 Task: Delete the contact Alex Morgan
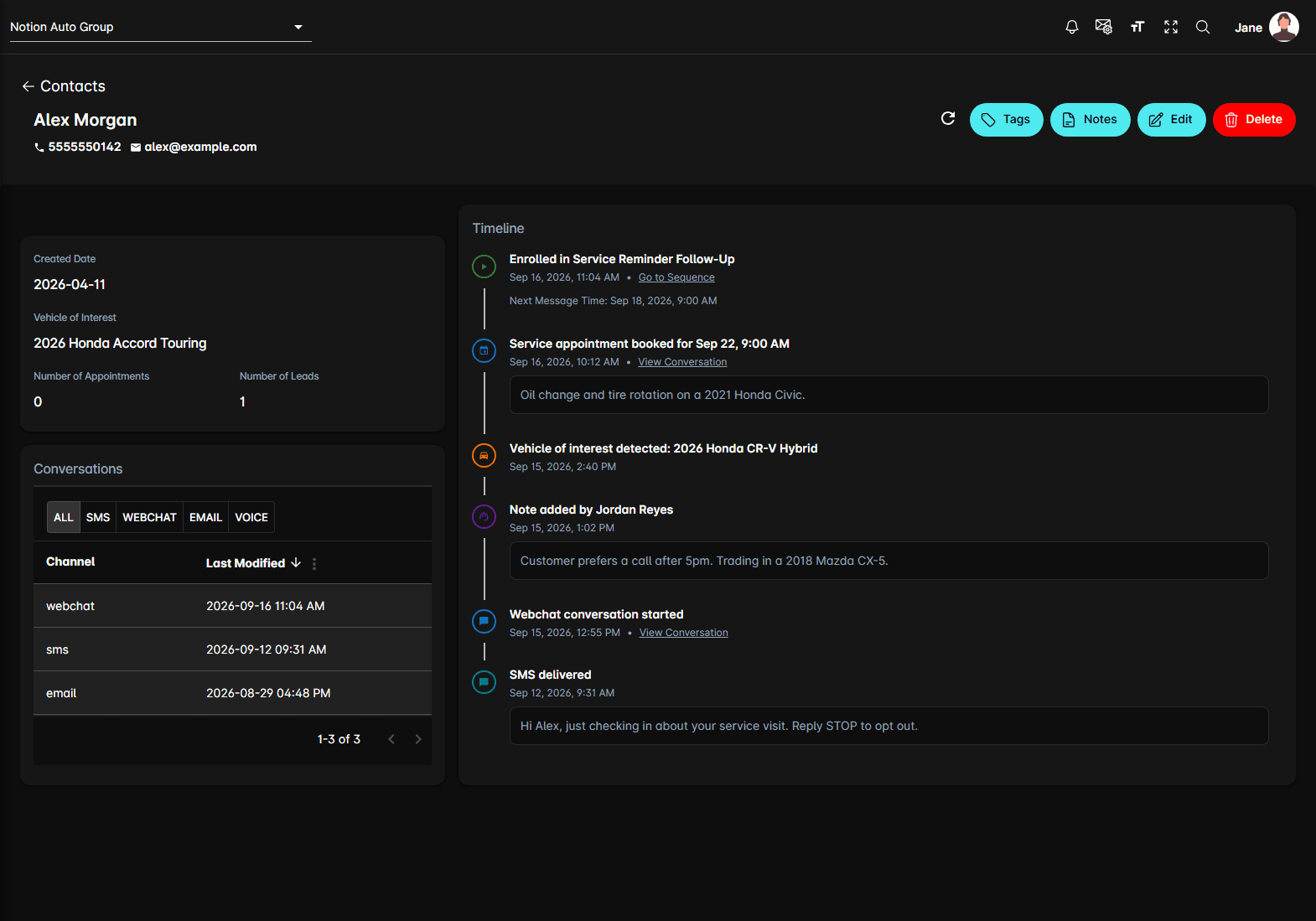(x=1254, y=120)
